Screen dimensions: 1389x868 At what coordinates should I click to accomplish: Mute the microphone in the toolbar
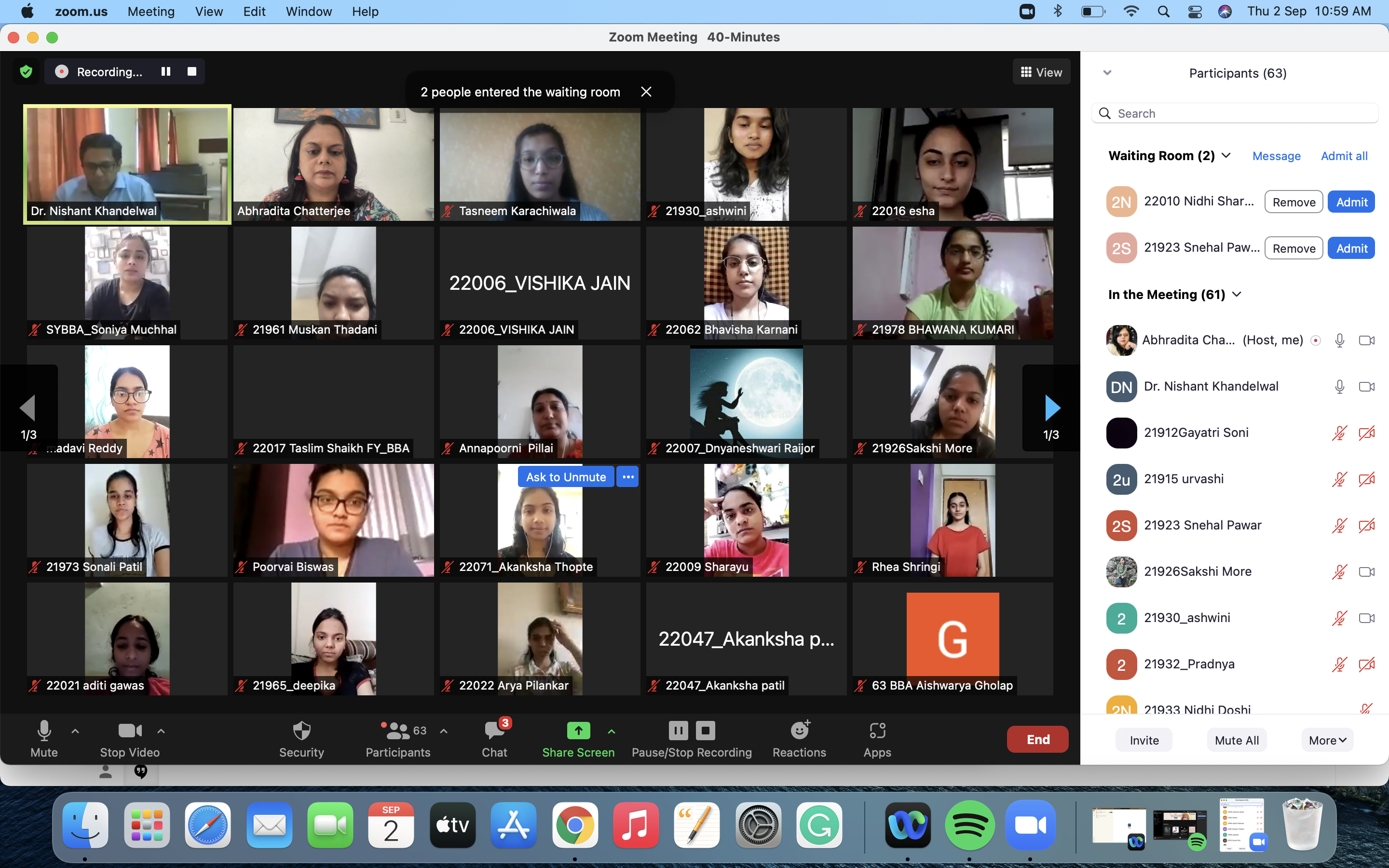click(x=44, y=739)
